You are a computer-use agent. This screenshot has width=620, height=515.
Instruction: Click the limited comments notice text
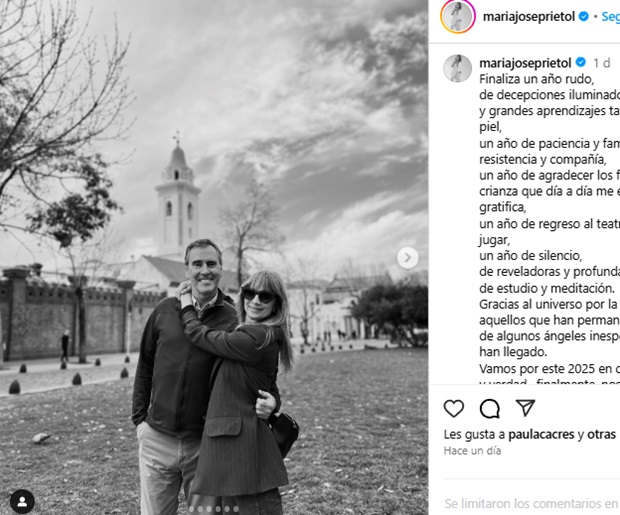tap(531, 504)
